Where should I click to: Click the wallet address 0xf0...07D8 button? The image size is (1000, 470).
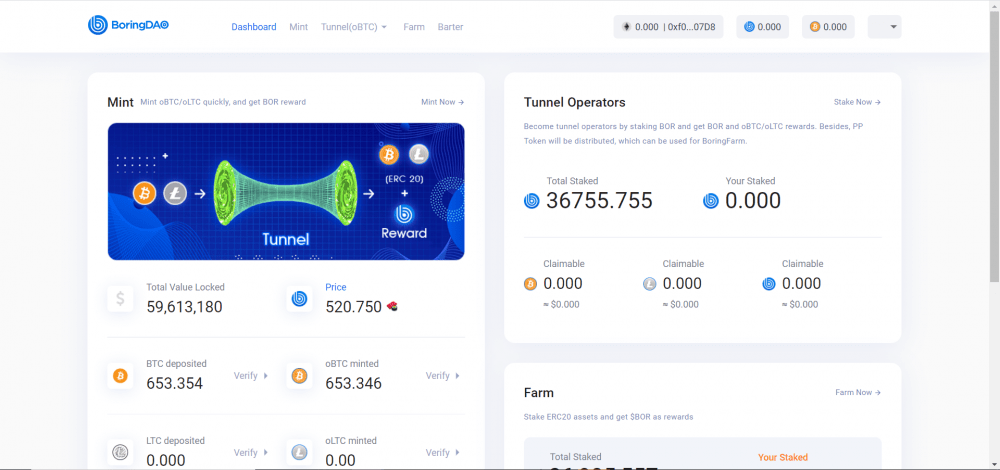tap(668, 27)
